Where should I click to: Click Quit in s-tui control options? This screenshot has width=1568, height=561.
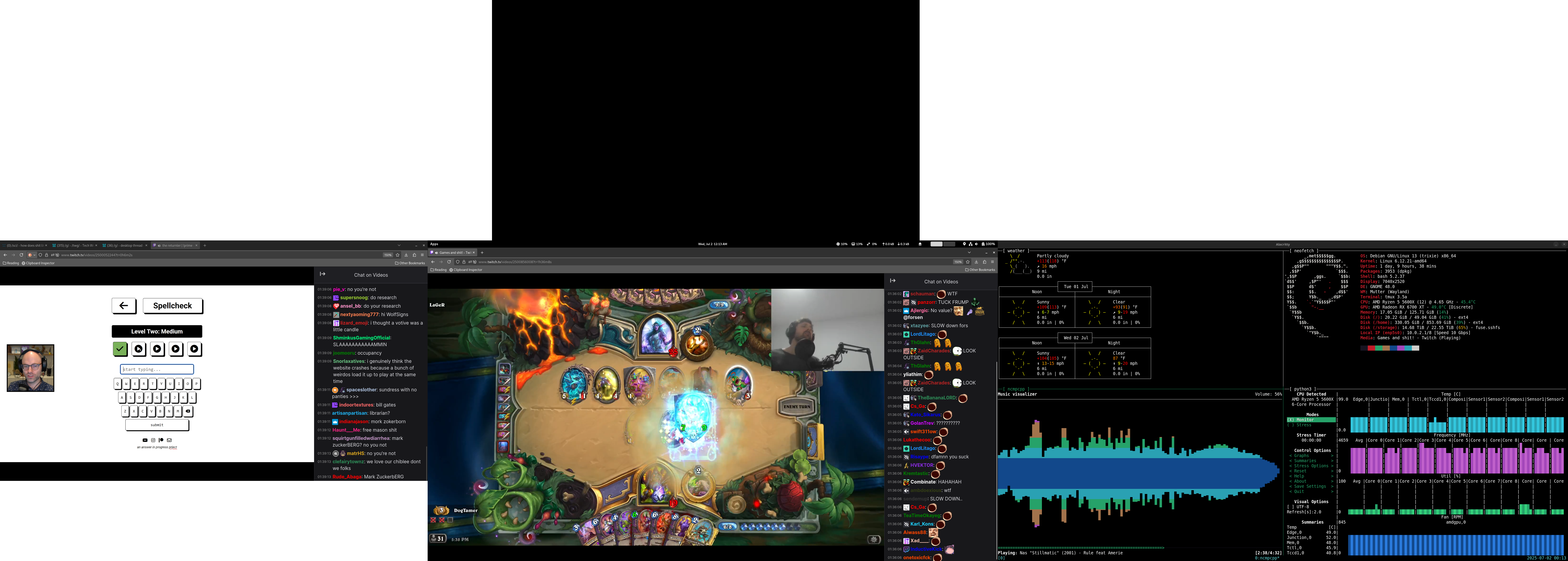click(1311, 492)
